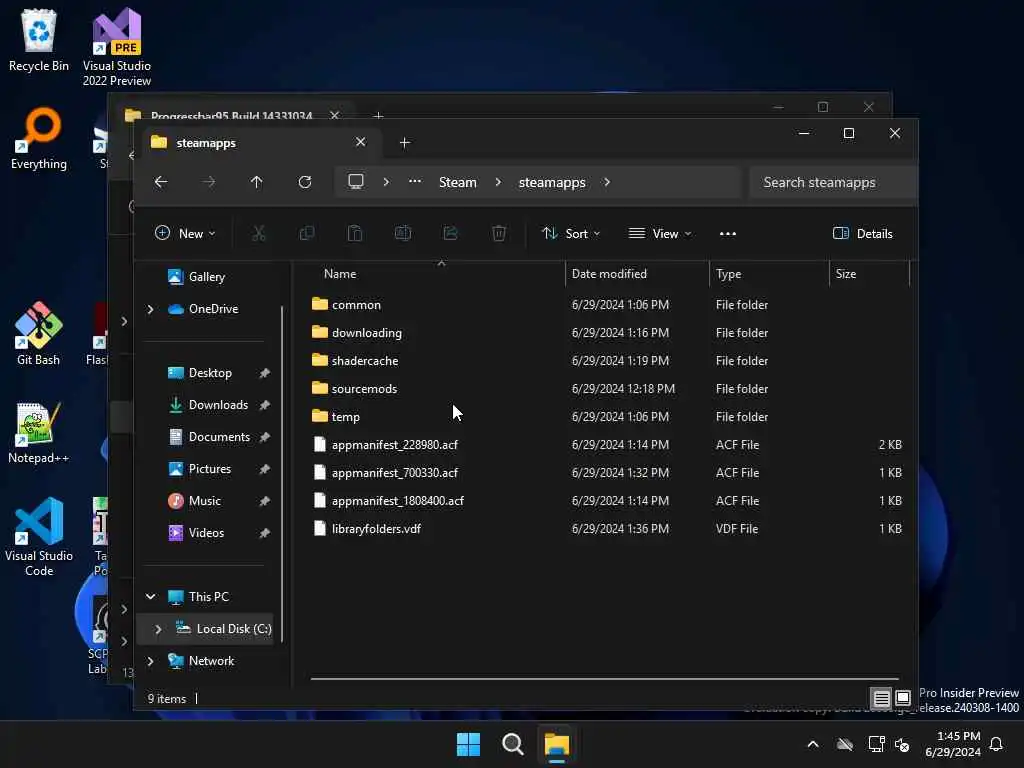
Task: Sort by Type column header
Action: click(728, 274)
